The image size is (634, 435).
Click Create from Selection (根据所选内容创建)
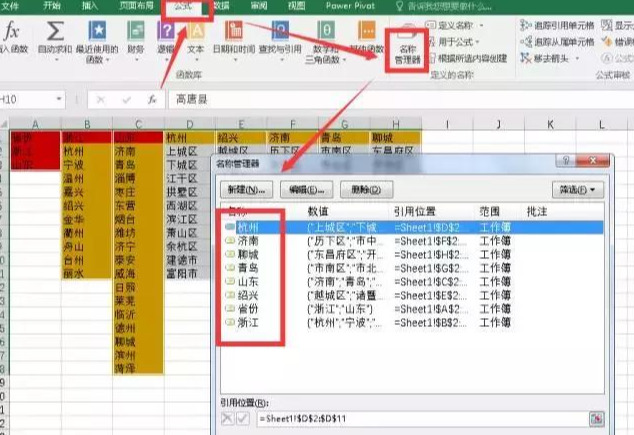[x=468, y=58]
